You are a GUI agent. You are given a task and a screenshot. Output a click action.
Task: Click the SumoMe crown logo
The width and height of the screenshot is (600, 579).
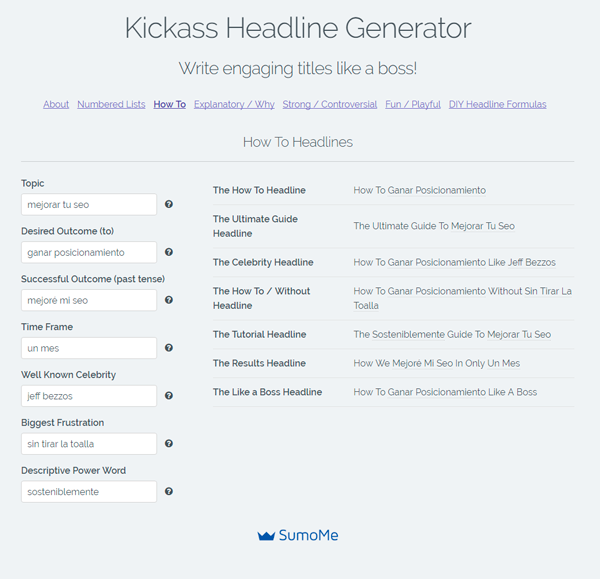point(266,535)
